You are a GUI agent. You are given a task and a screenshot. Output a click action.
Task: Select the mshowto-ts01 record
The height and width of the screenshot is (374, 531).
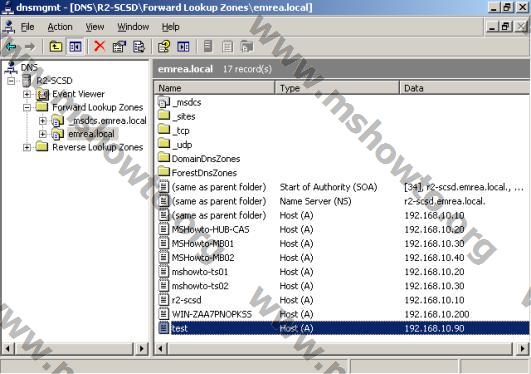[342, 272]
